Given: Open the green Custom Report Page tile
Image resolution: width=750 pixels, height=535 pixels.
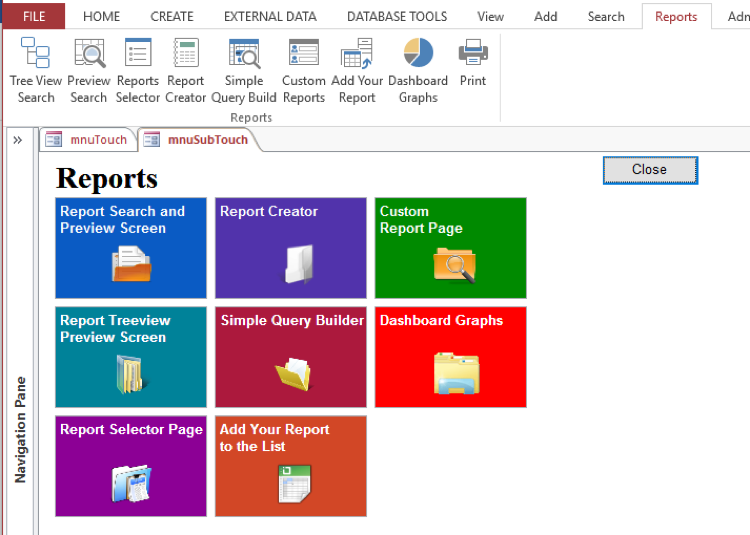Looking at the screenshot, I should pos(450,248).
